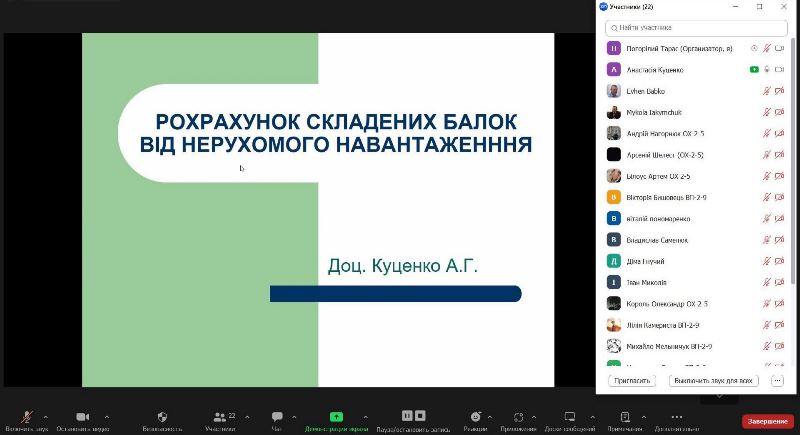
Task: Click camera-off icon for Арсеній Шелест
Action: coord(779,155)
